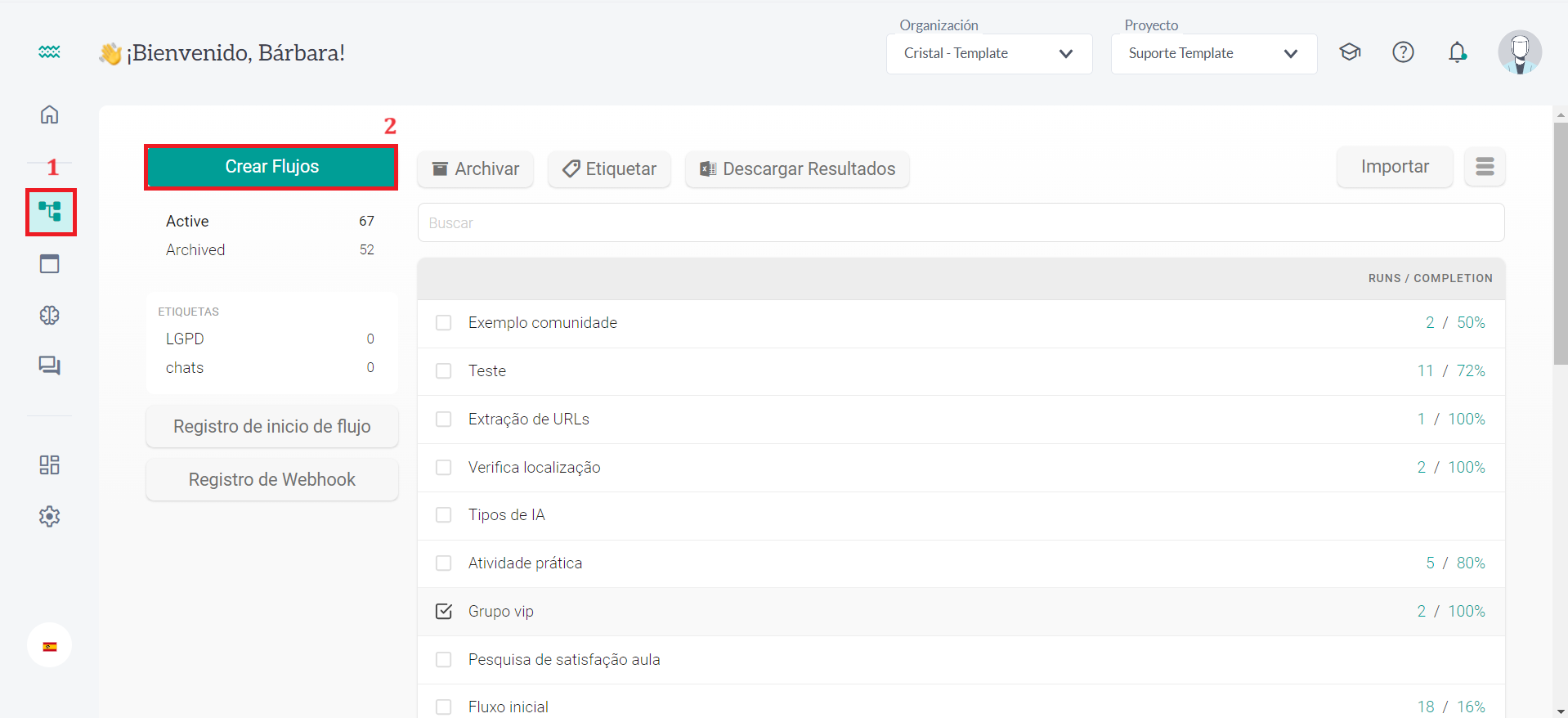Select the Archived flows filter
The height and width of the screenshot is (718, 1568).
[195, 250]
